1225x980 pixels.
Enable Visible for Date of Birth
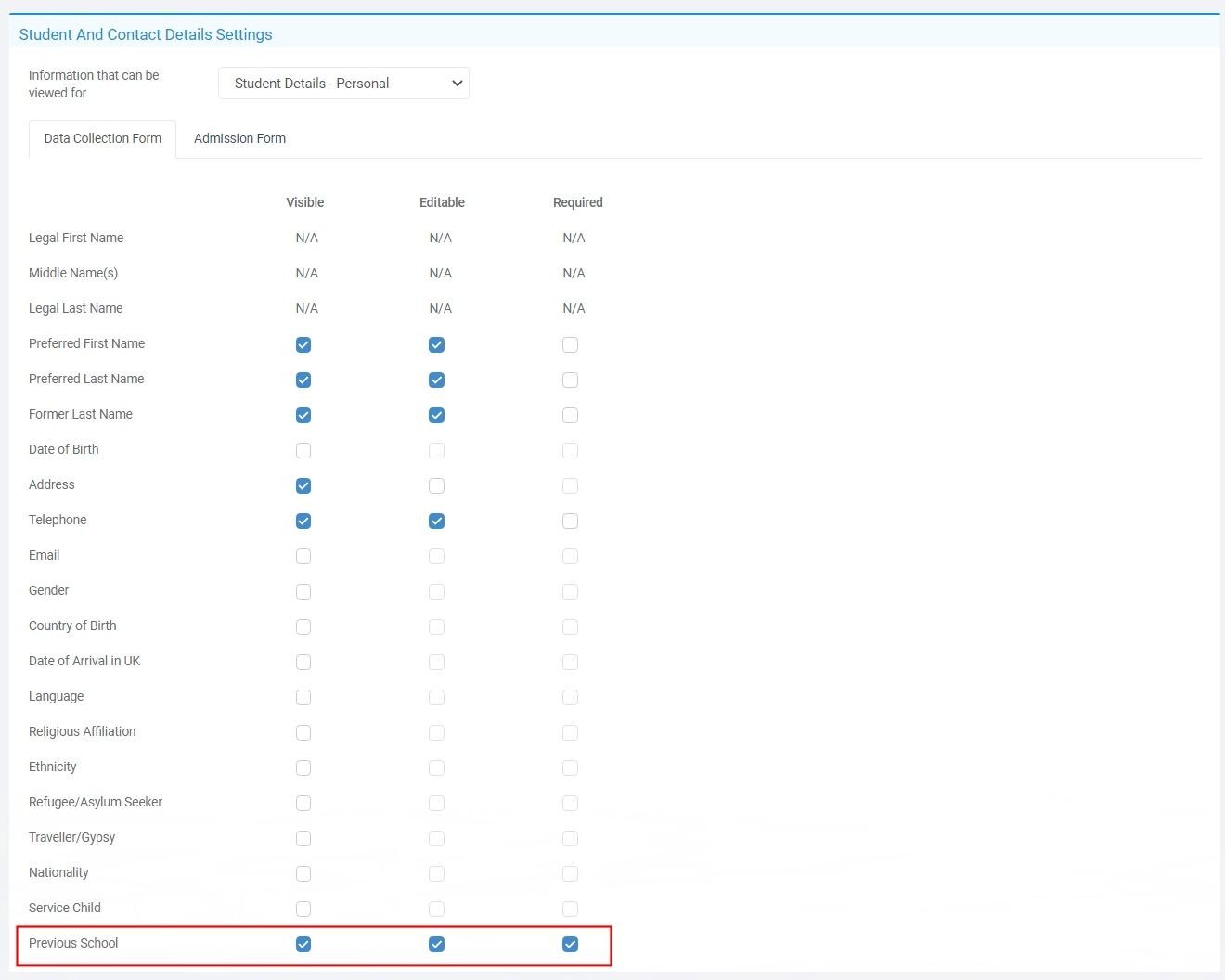[303, 450]
